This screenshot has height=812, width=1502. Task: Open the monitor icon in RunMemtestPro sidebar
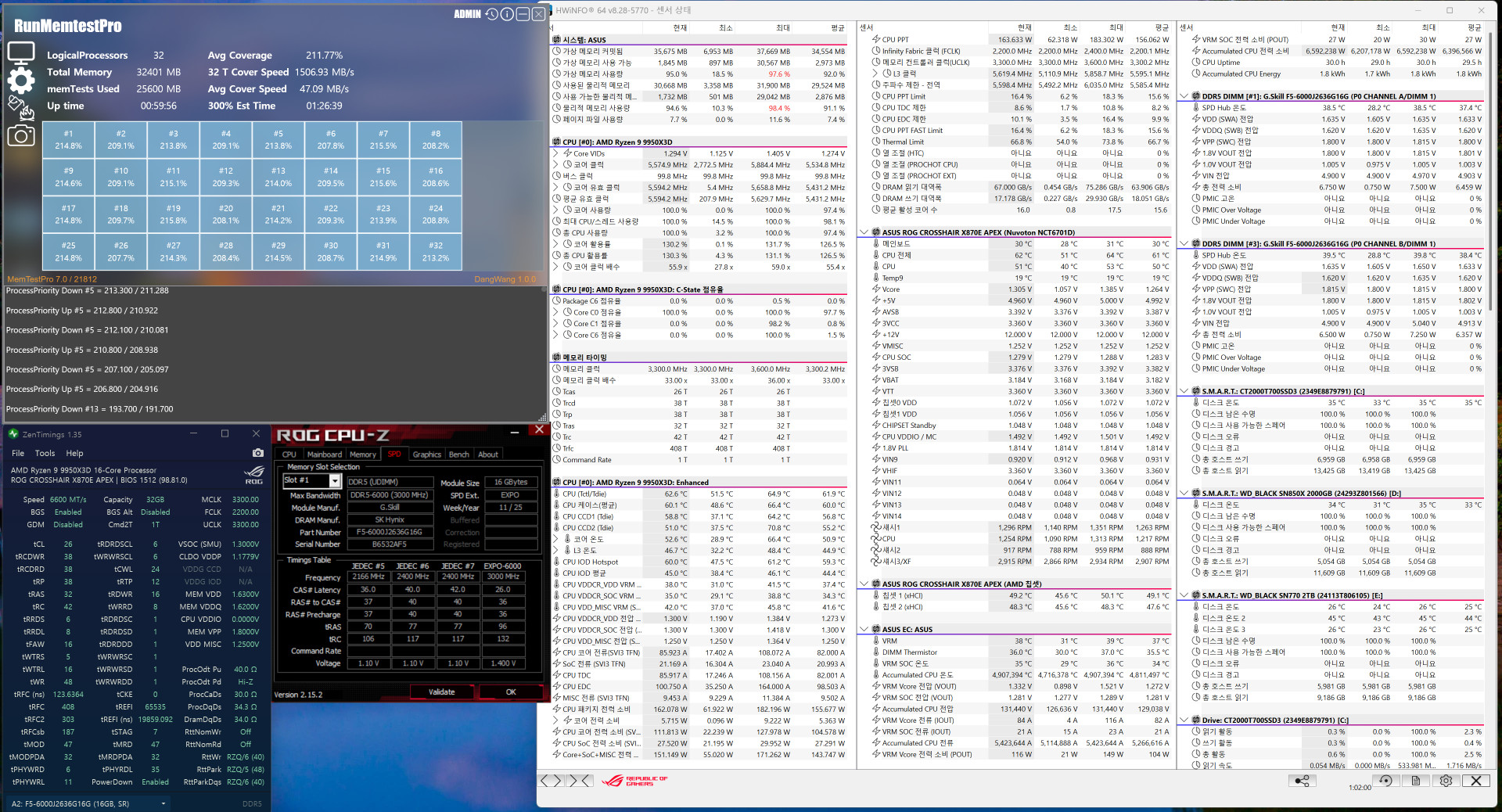coord(21,52)
